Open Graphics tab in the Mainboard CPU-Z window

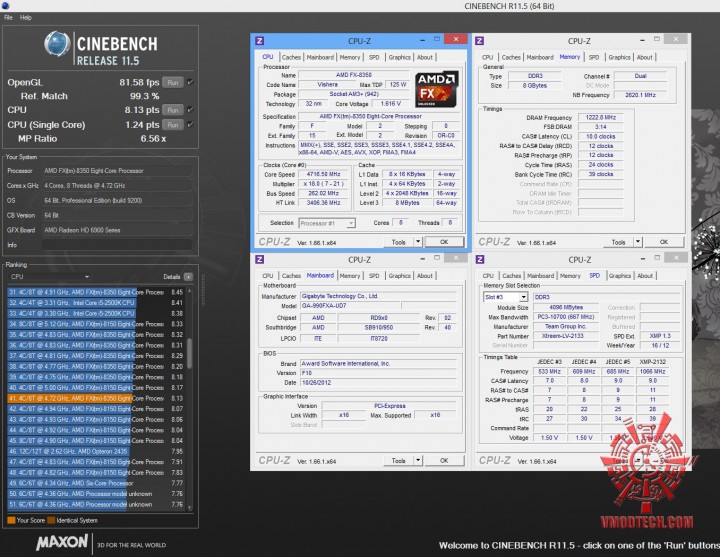click(399, 276)
